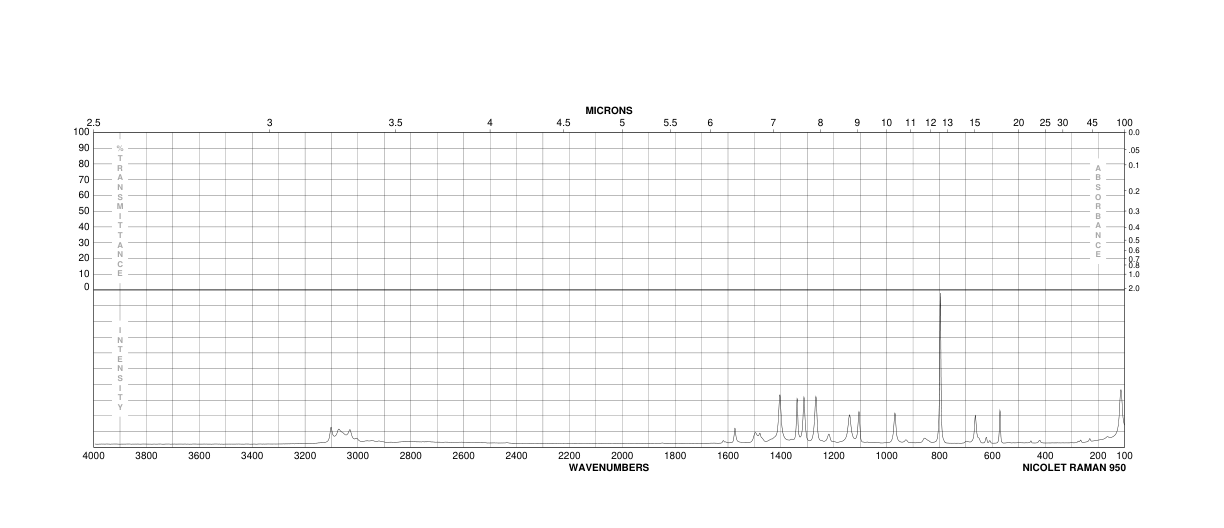This screenshot has width=1224, height=528.
Task: Click the 800 wavenumber axis label
Action: pyautogui.click(x=939, y=457)
